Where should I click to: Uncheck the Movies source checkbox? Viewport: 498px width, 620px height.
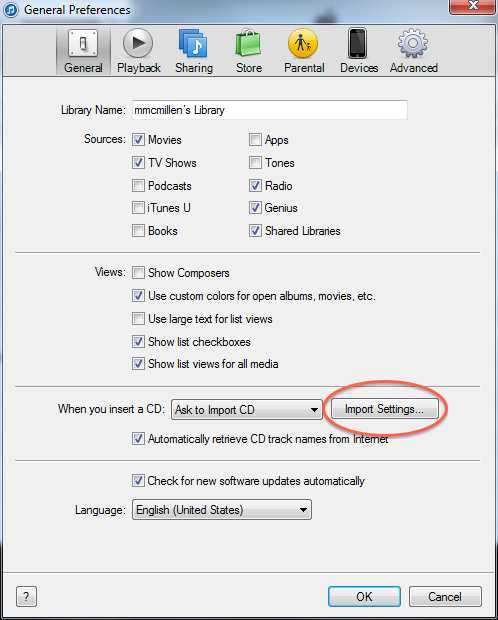pos(138,140)
